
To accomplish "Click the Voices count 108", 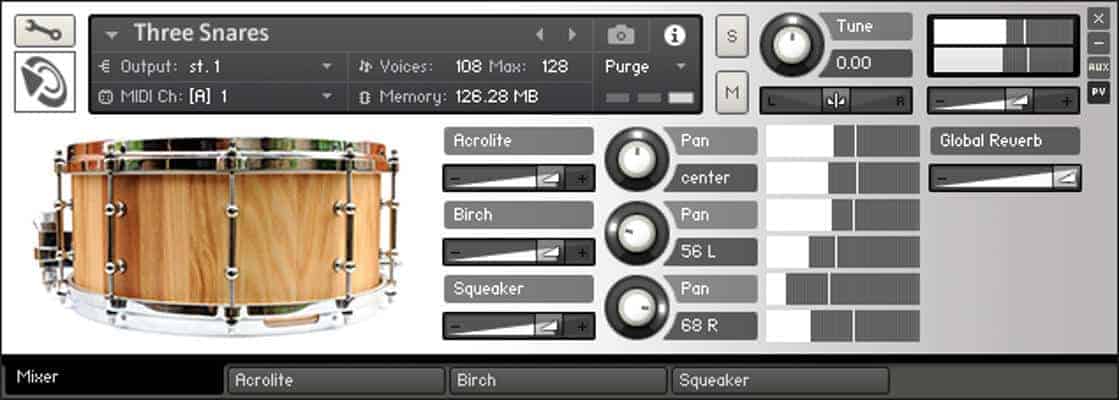I will point(468,67).
